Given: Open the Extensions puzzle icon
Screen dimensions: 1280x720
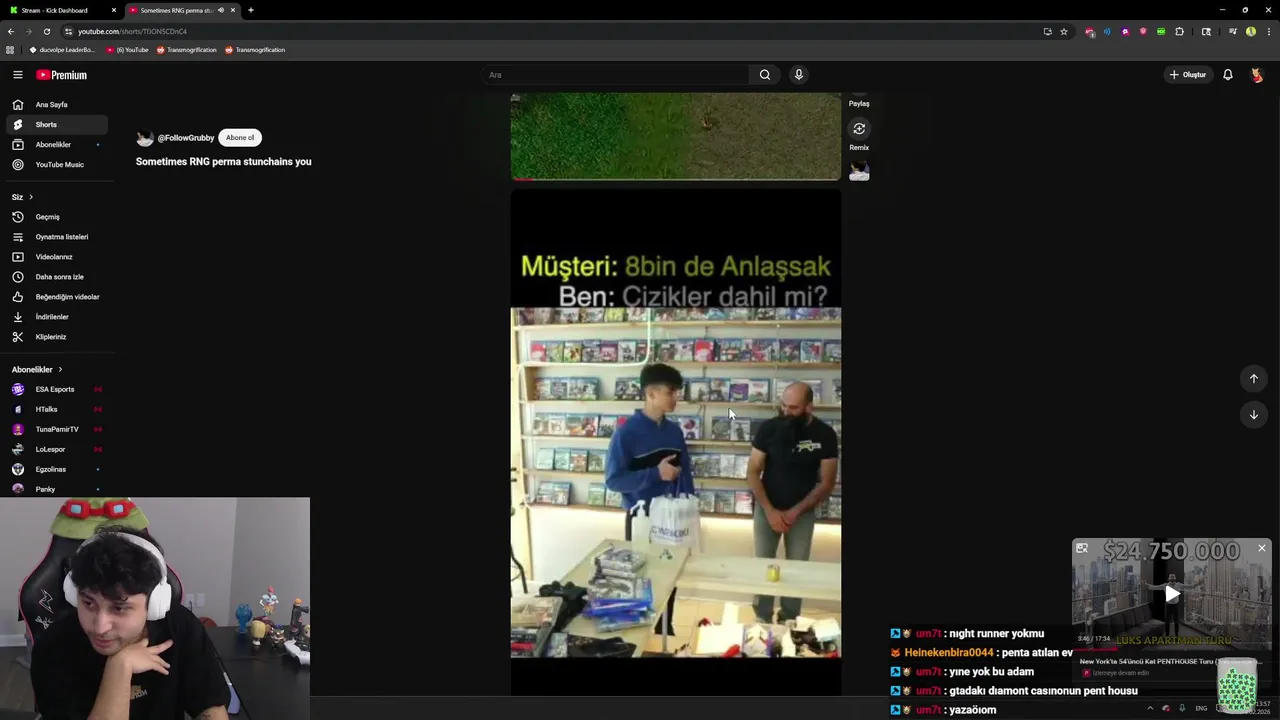Looking at the screenshot, I should click(1179, 31).
